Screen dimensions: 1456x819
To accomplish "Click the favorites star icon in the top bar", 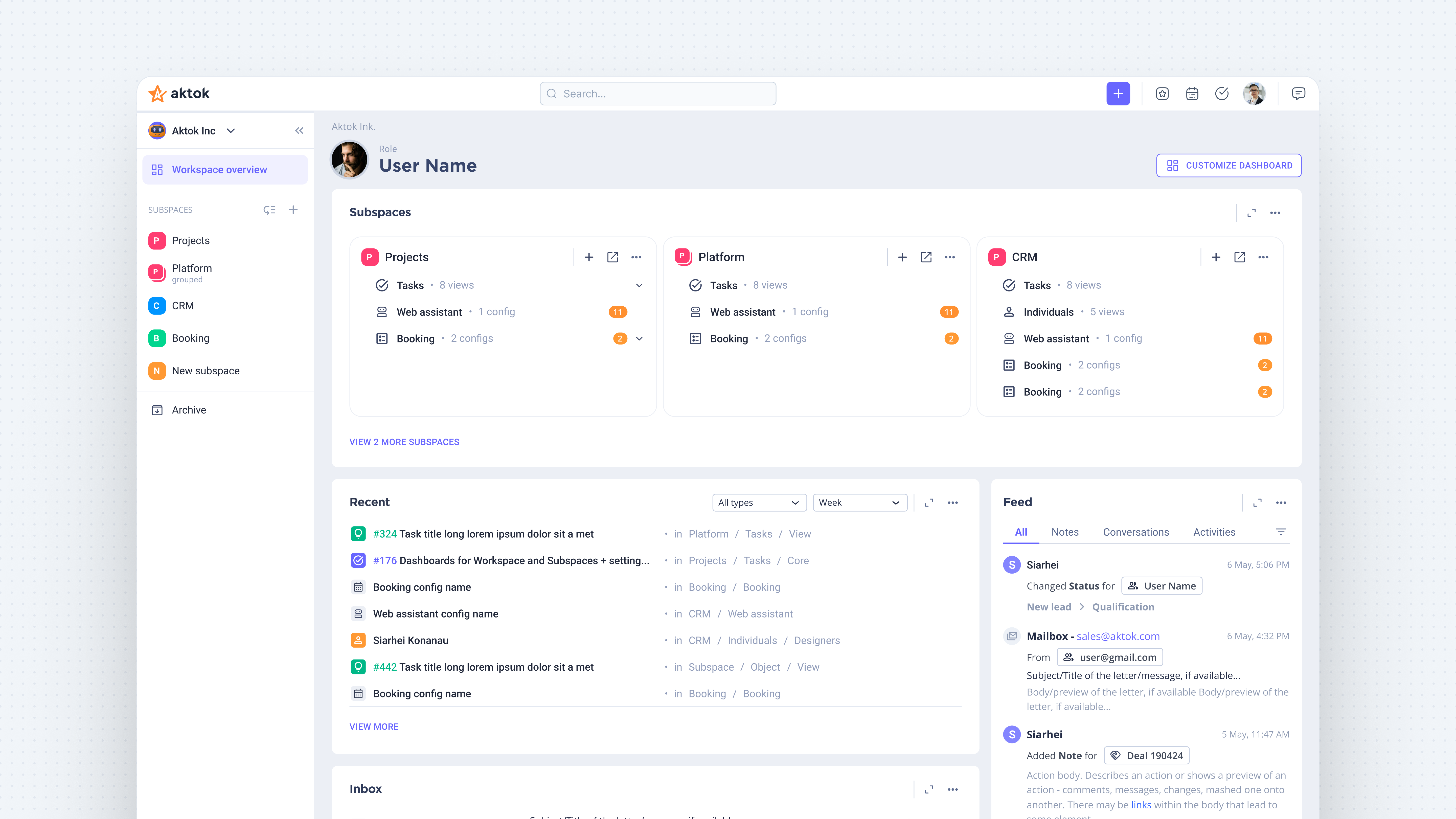I will click(x=1162, y=93).
